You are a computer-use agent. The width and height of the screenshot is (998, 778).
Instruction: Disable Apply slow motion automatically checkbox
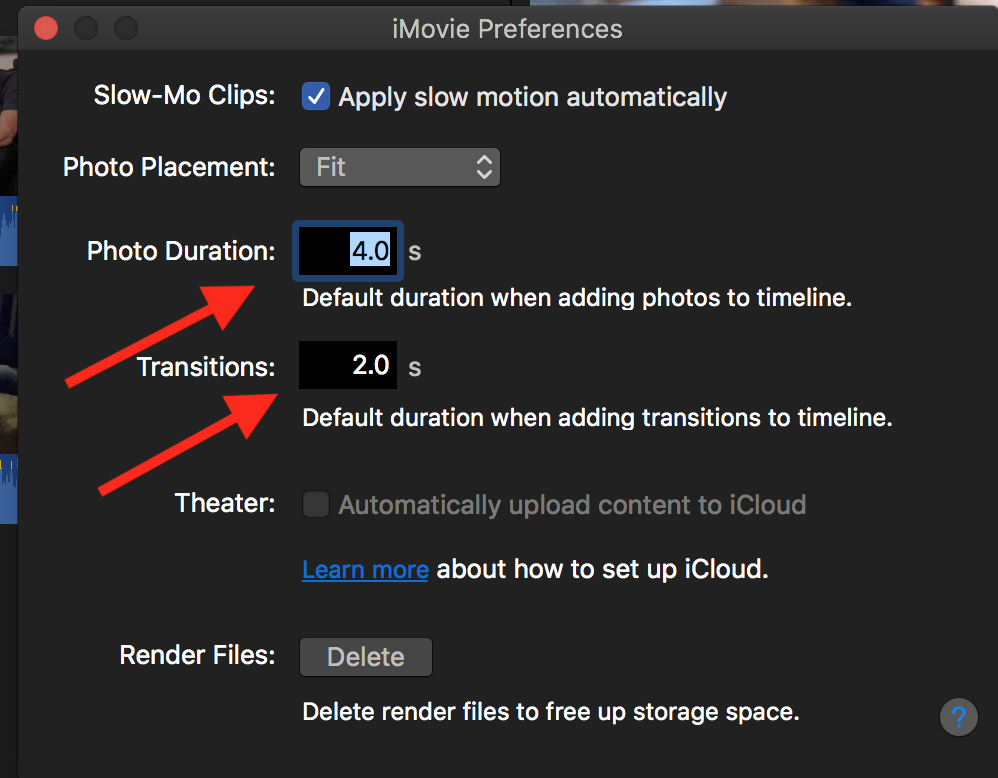(316, 97)
